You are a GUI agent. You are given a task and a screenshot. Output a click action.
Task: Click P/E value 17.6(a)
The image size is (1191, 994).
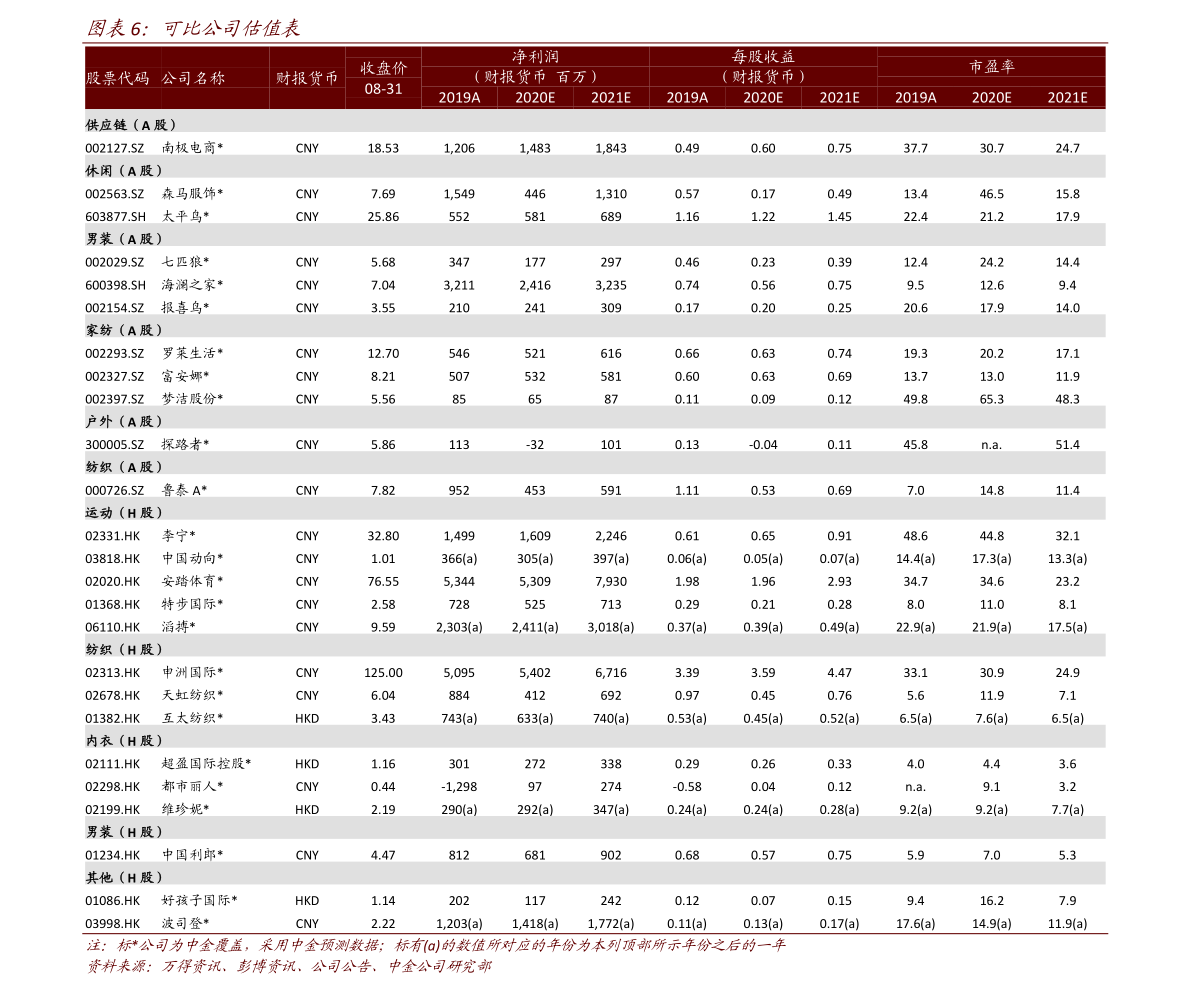[915, 923]
